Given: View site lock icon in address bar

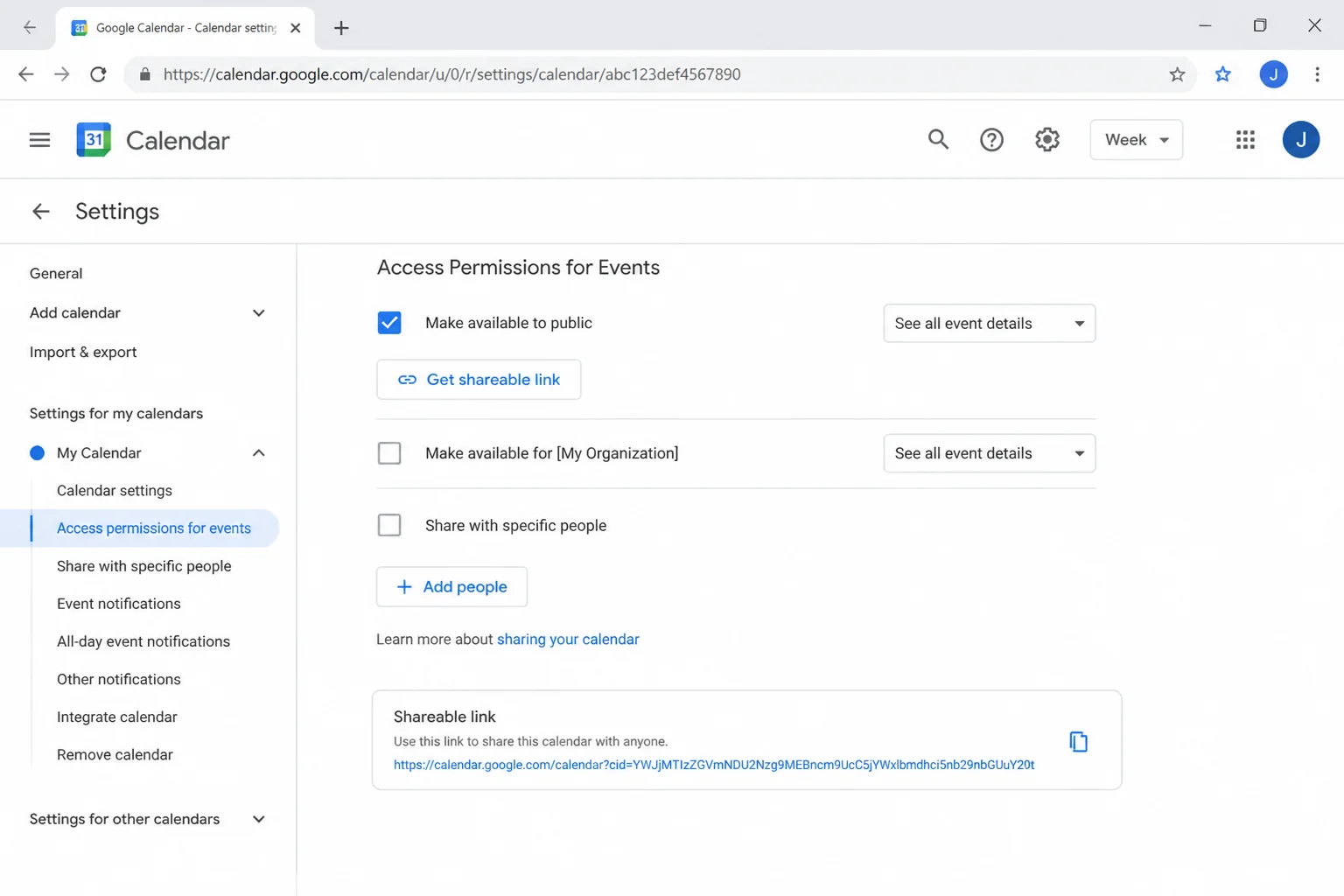Looking at the screenshot, I should (x=145, y=74).
